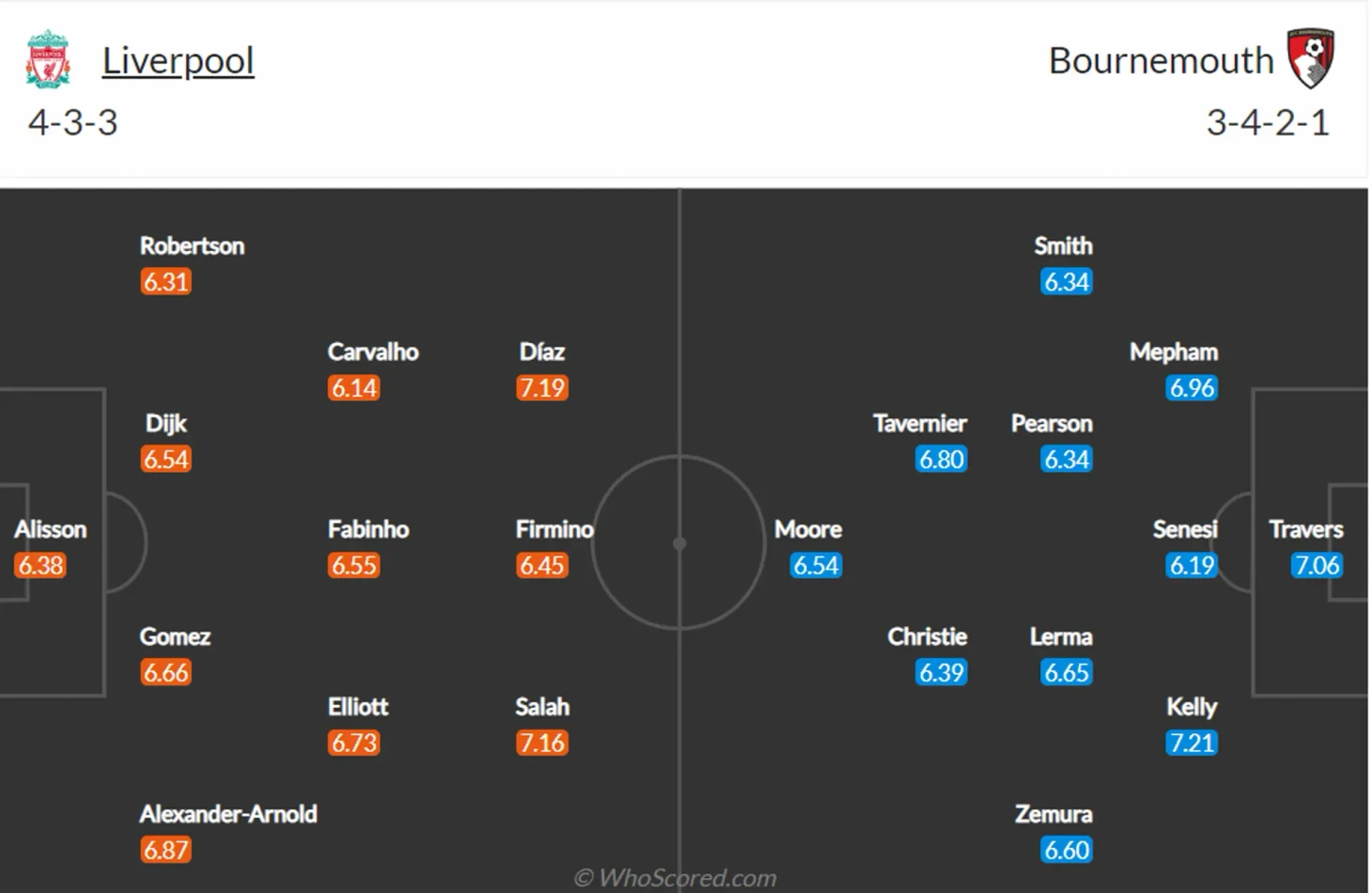Choose player Zemura
1372x893 pixels.
(1053, 814)
